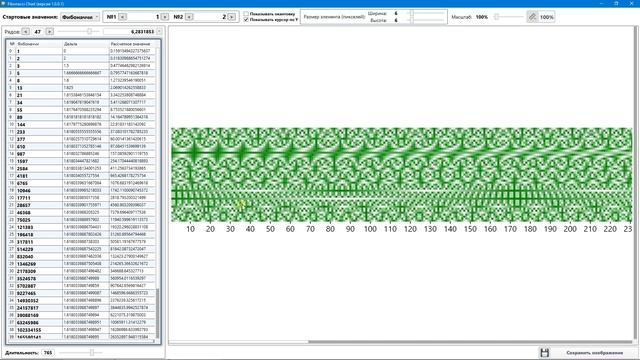The height and width of the screenshot is (360, 640).
Task: Open the Стартовые значения Фибоначчи dropdown
Action: (80, 17)
